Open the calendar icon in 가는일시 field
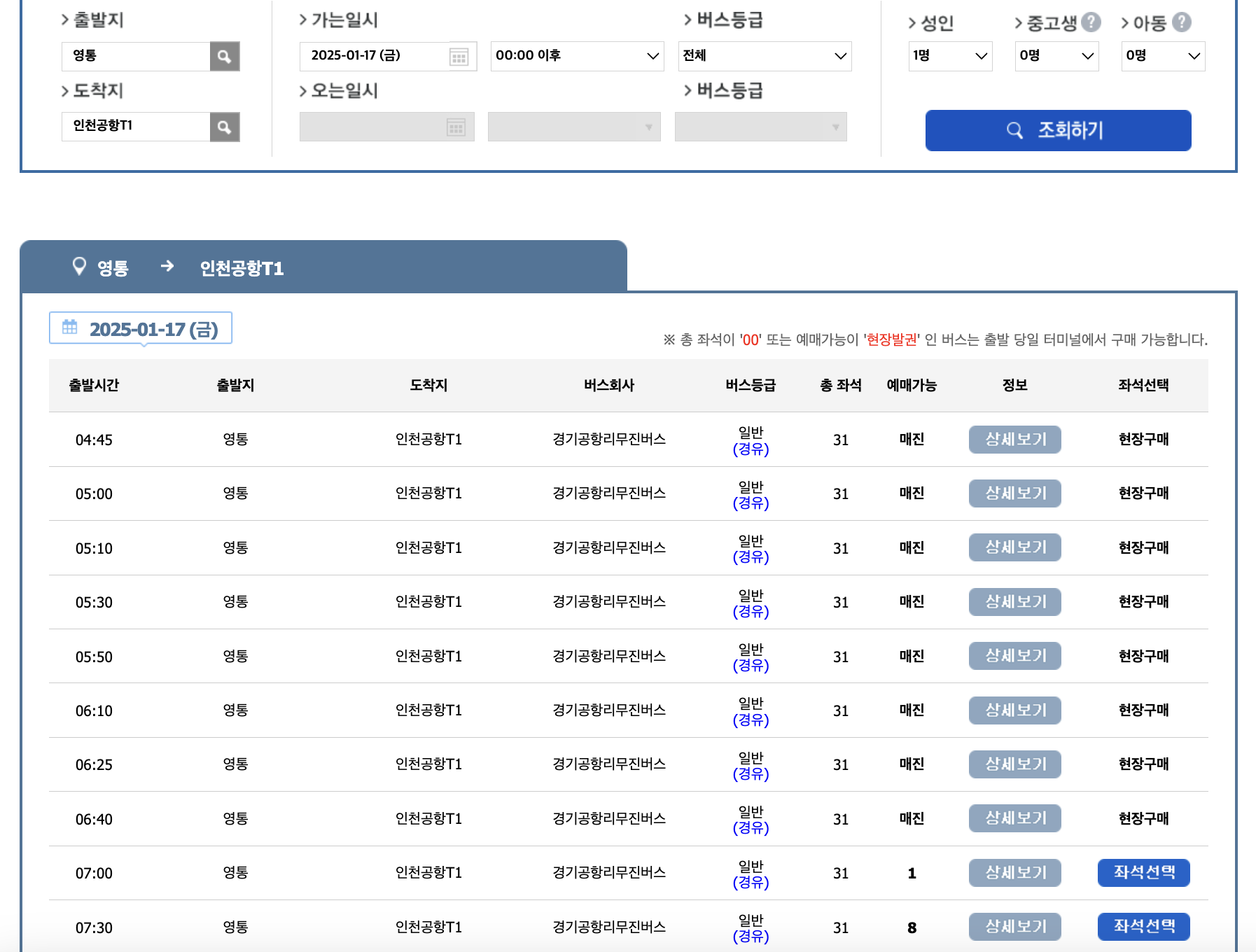Screen dimensions: 1256x952 pyautogui.click(x=459, y=56)
